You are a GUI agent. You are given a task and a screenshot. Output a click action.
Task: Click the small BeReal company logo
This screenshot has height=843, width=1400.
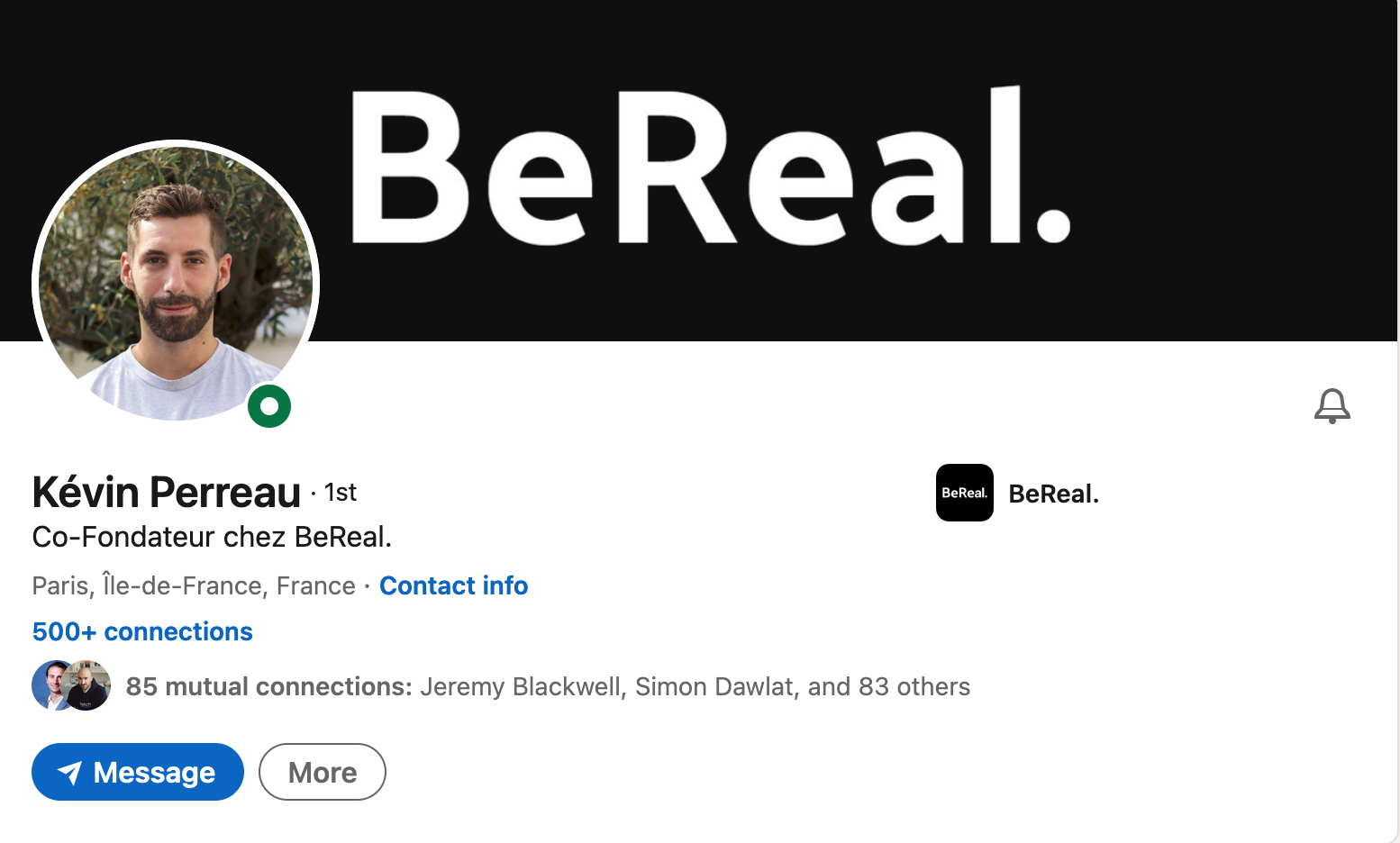964,493
